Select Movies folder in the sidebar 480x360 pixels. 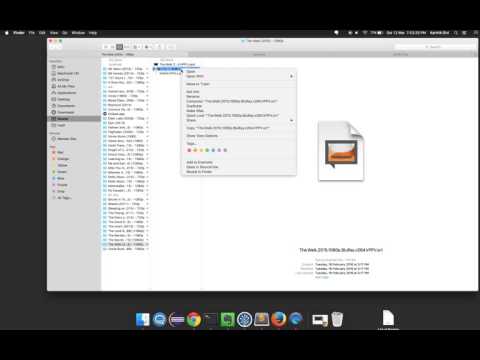coord(74,119)
